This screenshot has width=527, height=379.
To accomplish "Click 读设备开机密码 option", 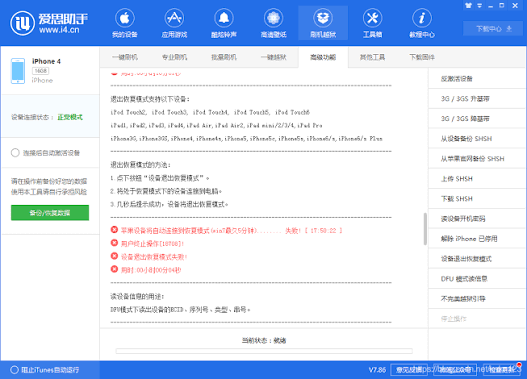I will click(477, 219).
